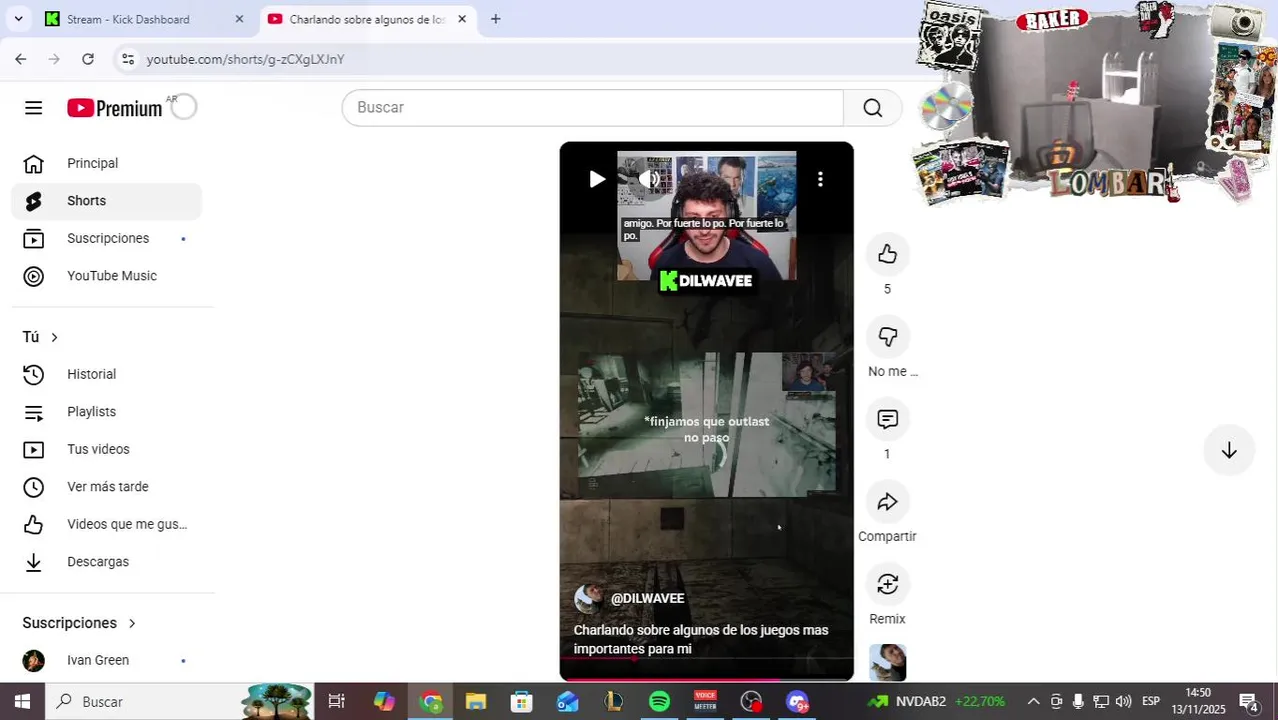Open Microsoft Store from taskbar
The image size is (1278, 720).
click(522, 702)
